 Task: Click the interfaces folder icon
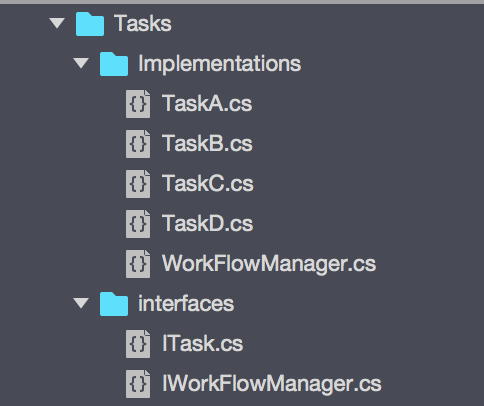pos(114,304)
